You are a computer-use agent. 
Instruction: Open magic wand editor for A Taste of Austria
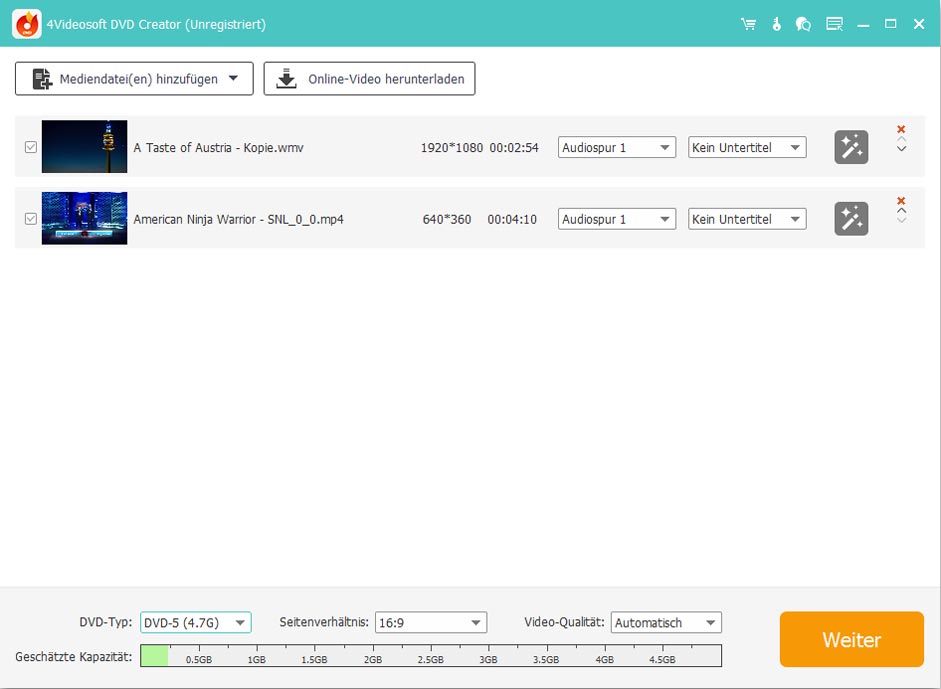pyautogui.click(x=851, y=147)
